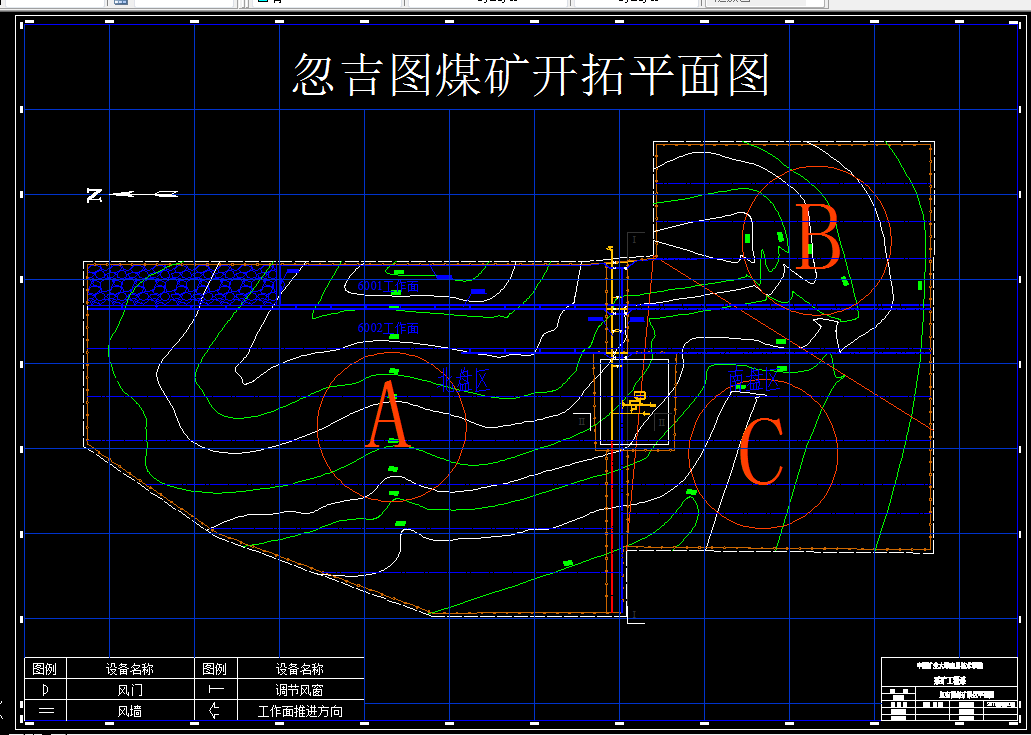1031x735 pixels.
Task: Select section marker I above the shaft
Action: pyautogui.click(x=634, y=240)
